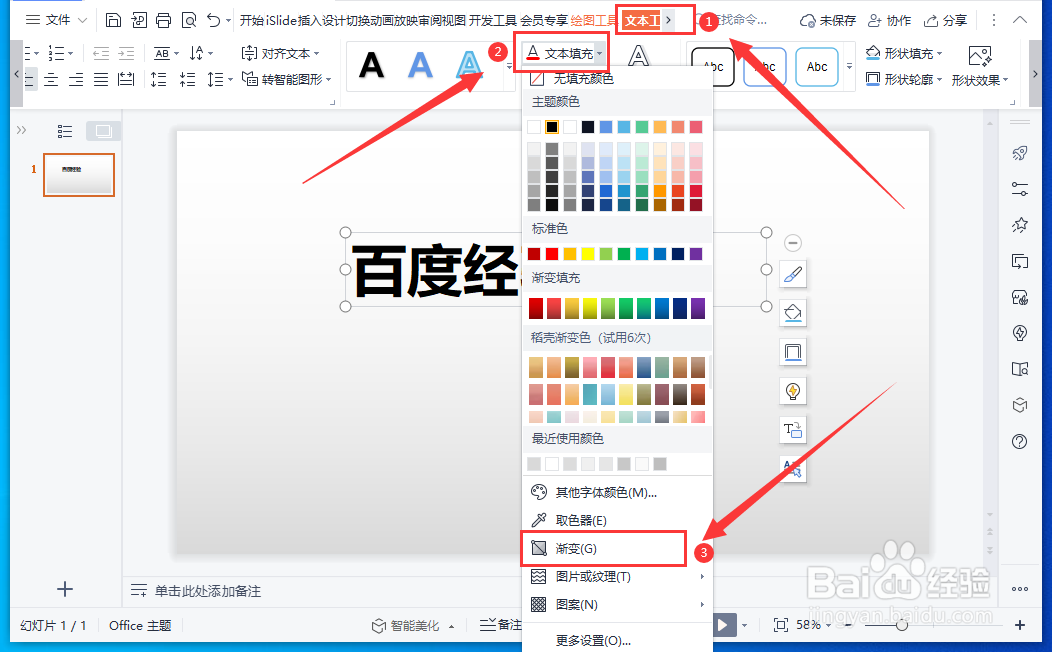
Task: Switch the thumbnail pane to Outline view
Action: point(64,131)
